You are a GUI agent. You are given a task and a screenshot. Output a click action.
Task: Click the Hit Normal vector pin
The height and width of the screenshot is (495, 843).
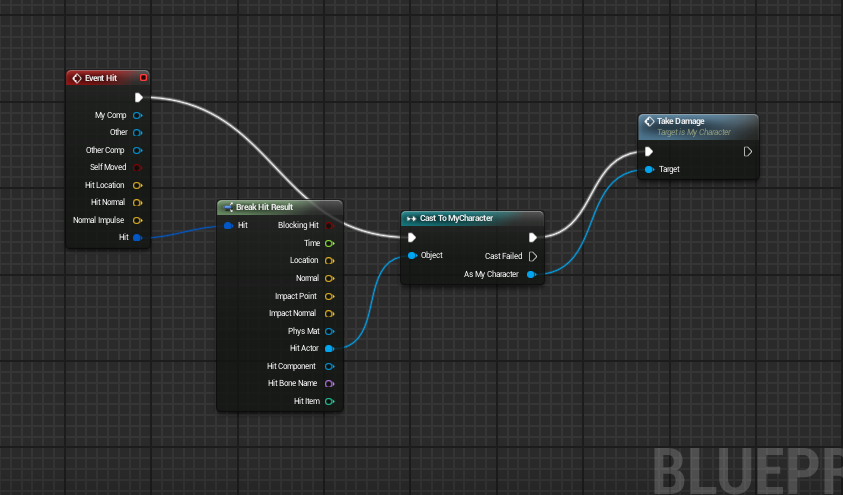pos(138,203)
